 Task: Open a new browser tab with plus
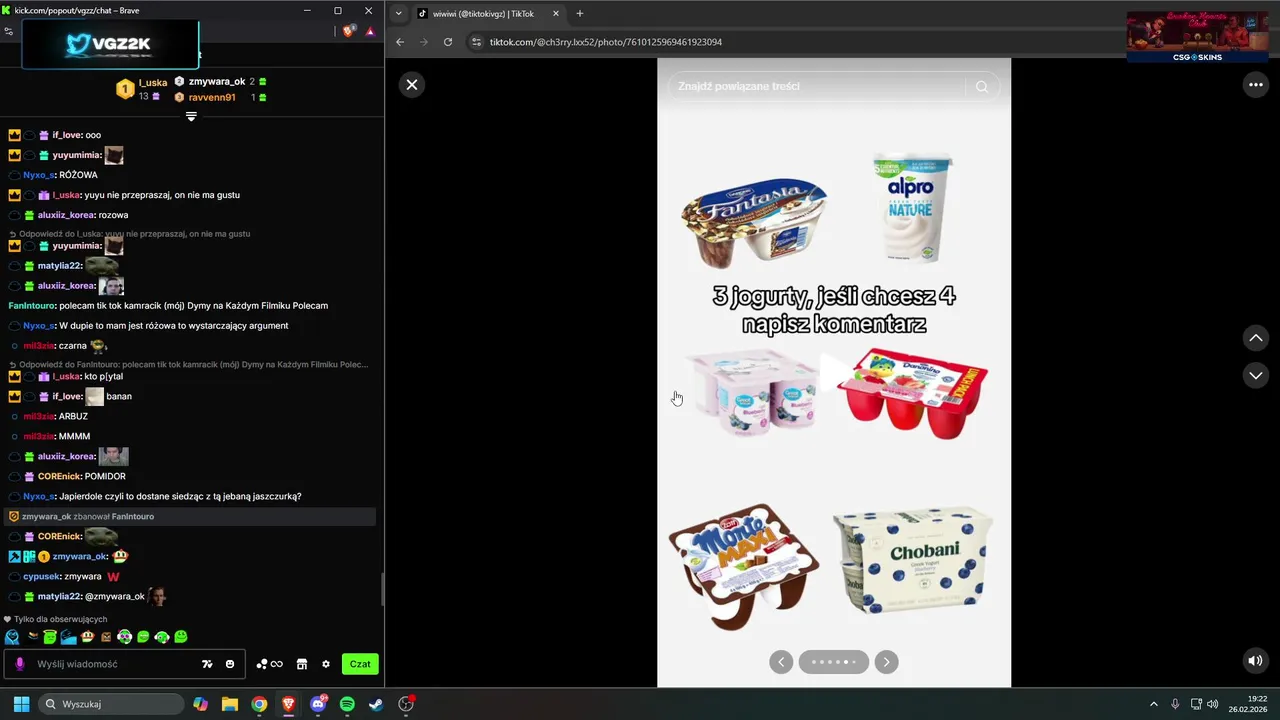coord(580,13)
